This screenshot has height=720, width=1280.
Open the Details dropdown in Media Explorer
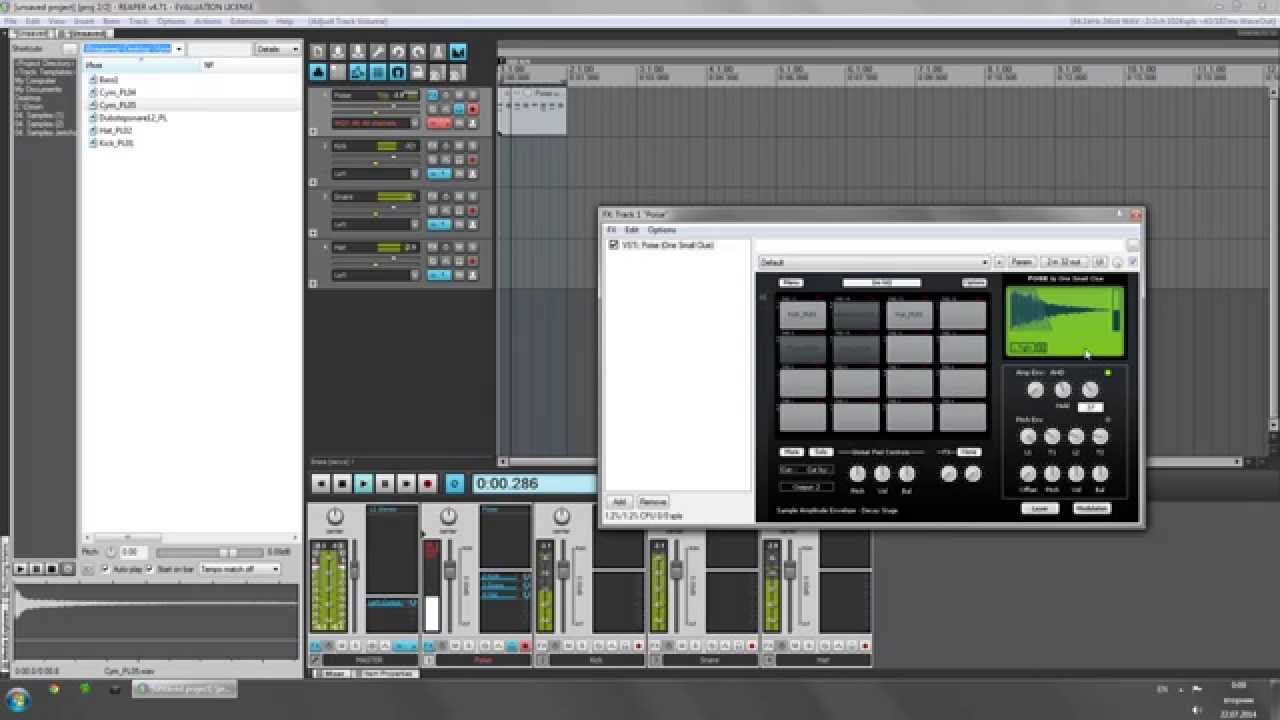point(277,49)
